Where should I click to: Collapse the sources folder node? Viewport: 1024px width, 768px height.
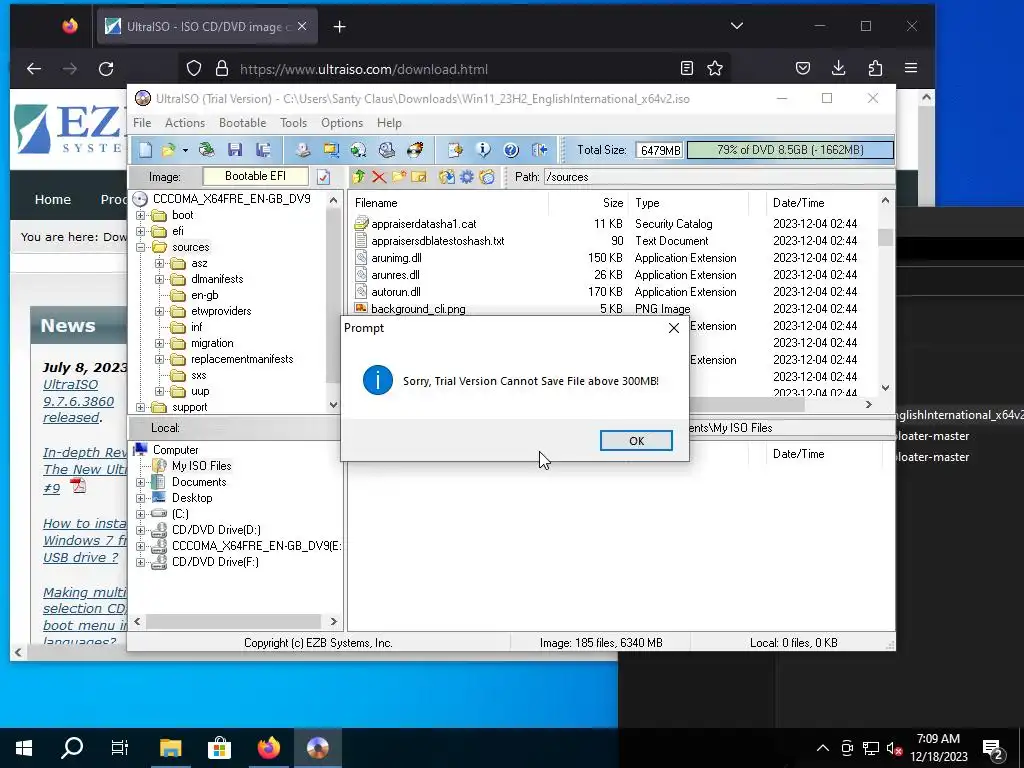(140, 247)
